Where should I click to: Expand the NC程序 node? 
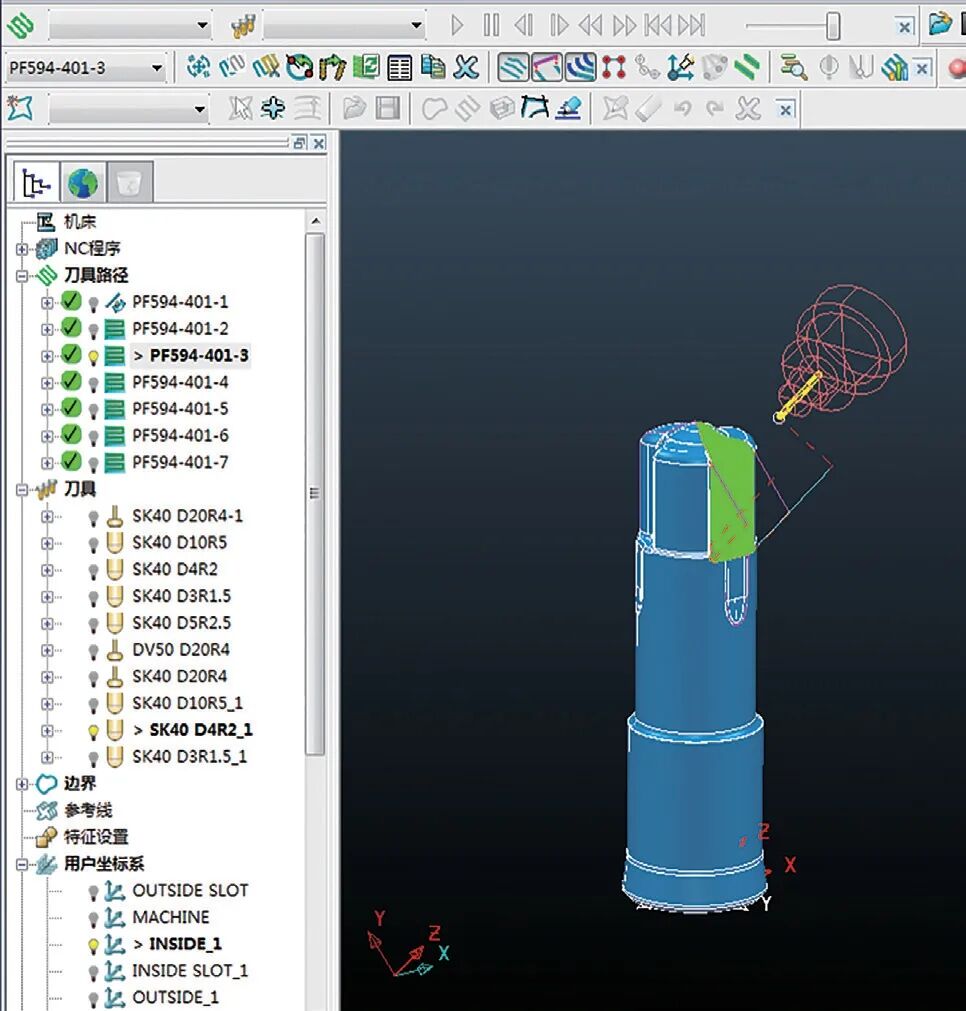coord(22,249)
